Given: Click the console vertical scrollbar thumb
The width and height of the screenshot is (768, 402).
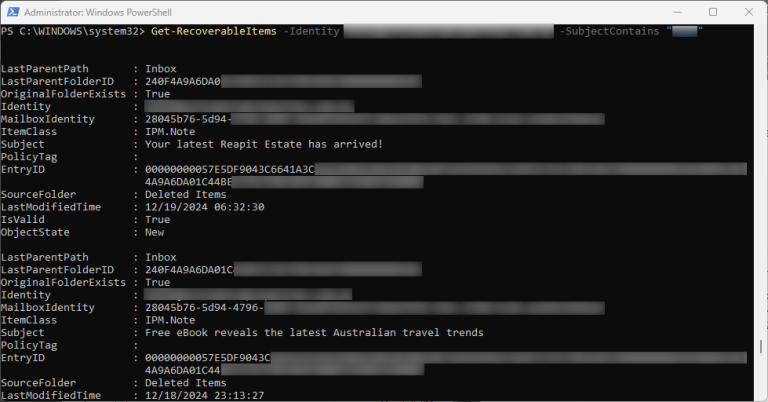Looking at the screenshot, I should (761, 346).
